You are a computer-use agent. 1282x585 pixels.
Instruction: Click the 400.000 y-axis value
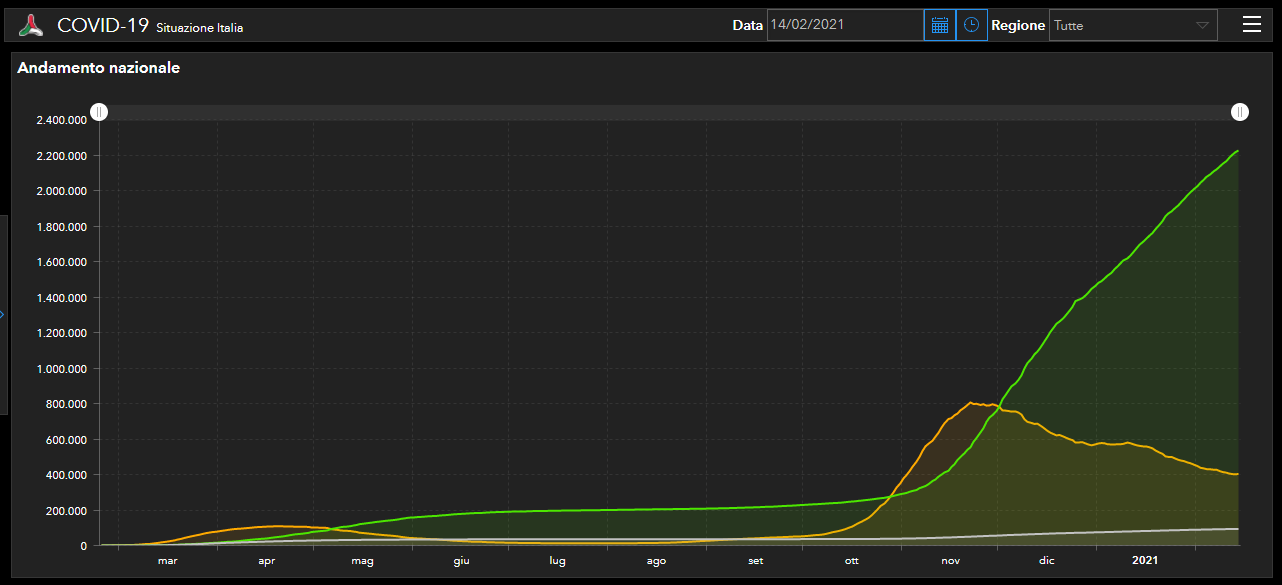(x=66, y=475)
